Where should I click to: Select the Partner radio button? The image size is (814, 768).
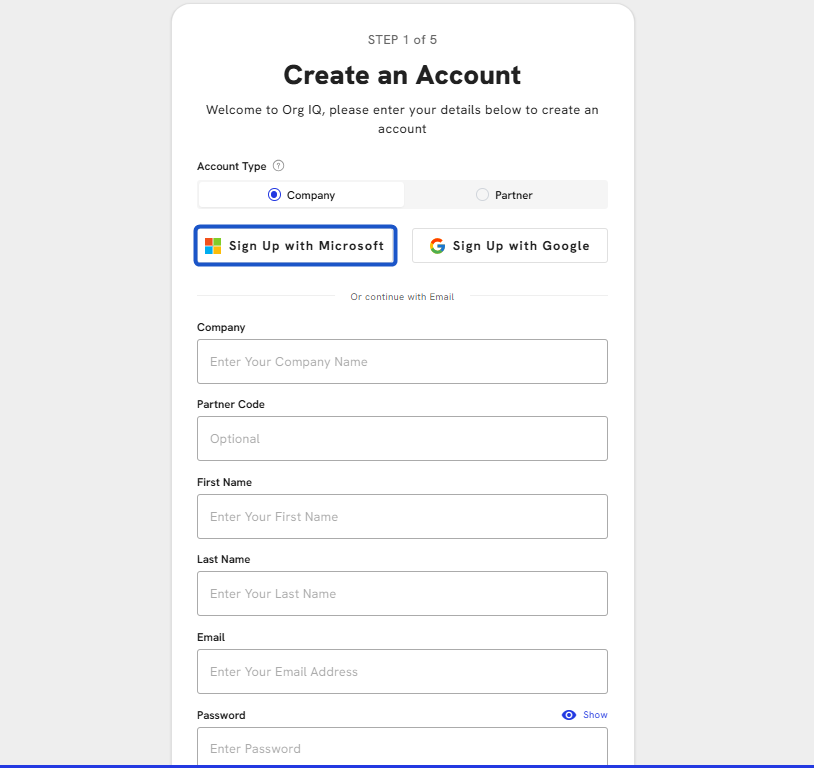tap(482, 195)
